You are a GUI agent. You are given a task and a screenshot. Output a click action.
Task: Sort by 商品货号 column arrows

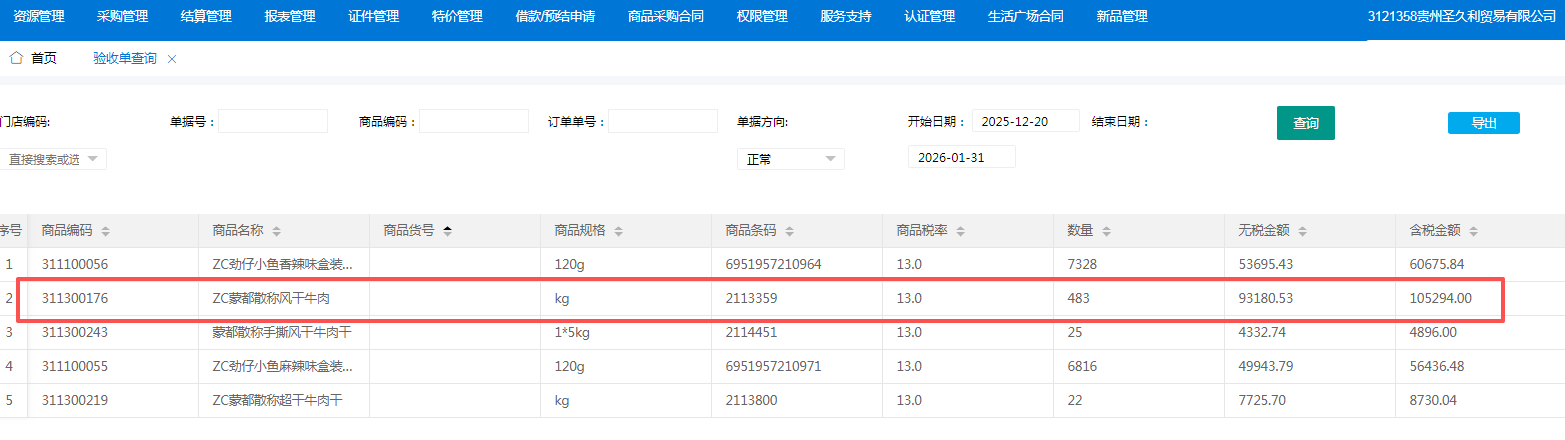448,231
